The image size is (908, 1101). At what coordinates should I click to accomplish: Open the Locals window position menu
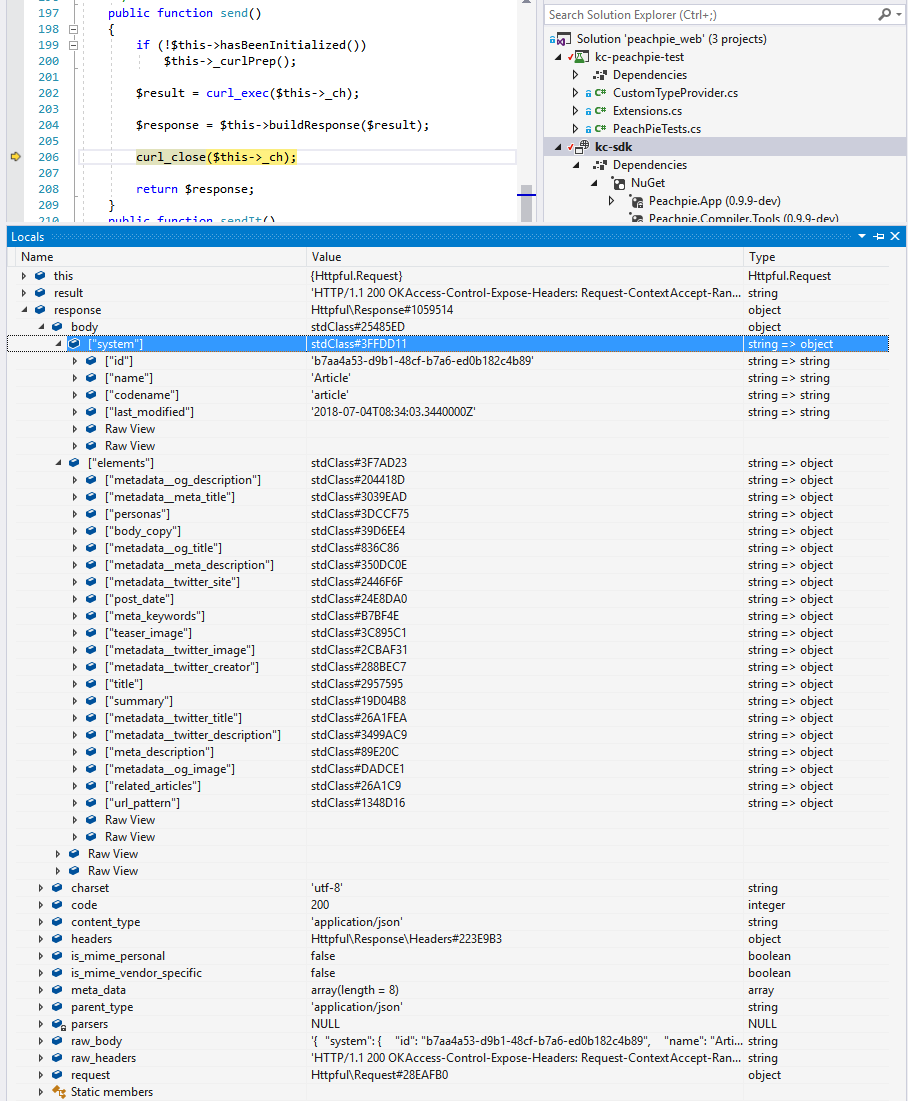click(862, 236)
